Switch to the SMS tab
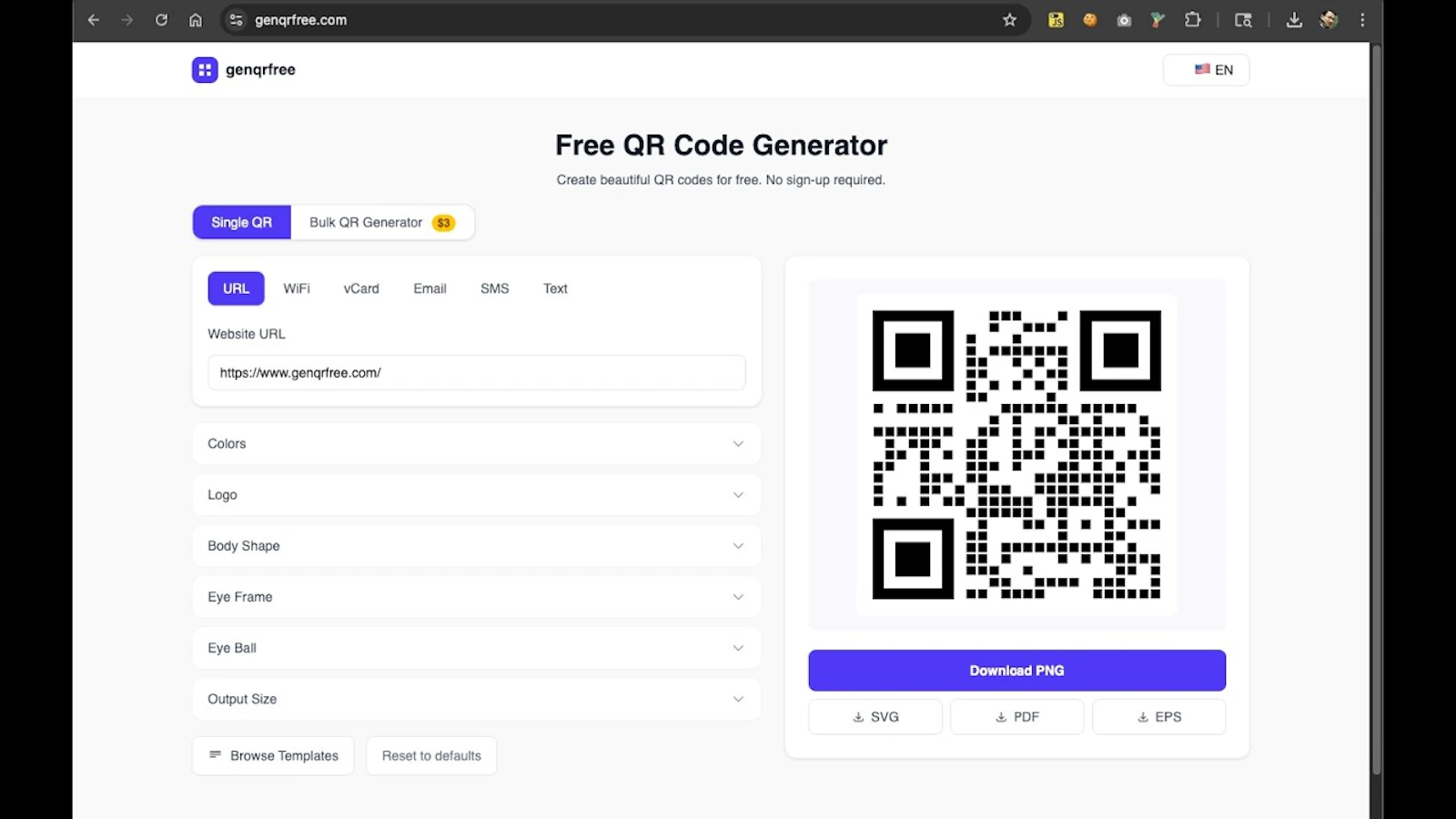 click(x=495, y=288)
